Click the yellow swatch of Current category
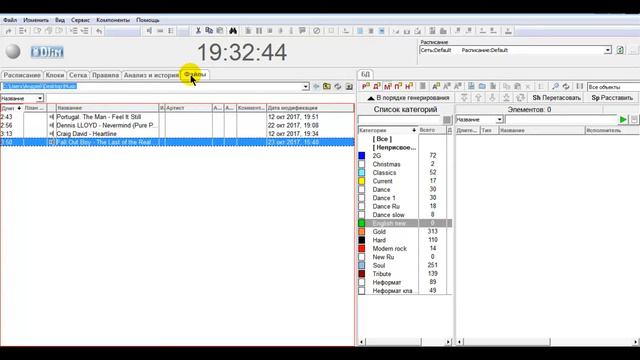Viewport: 640px width, 360px height. point(362,181)
